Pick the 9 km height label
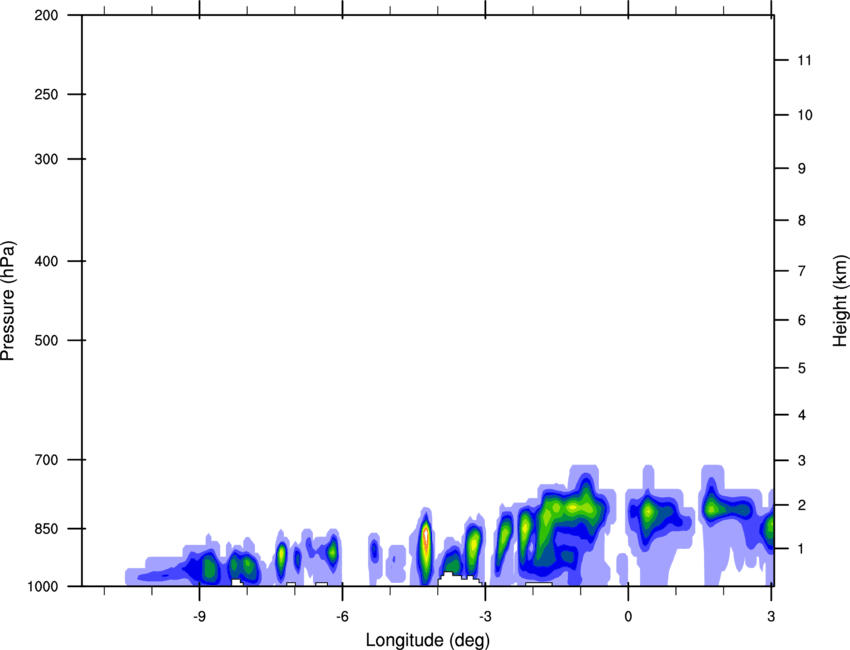The image size is (850, 650). (802, 169)
